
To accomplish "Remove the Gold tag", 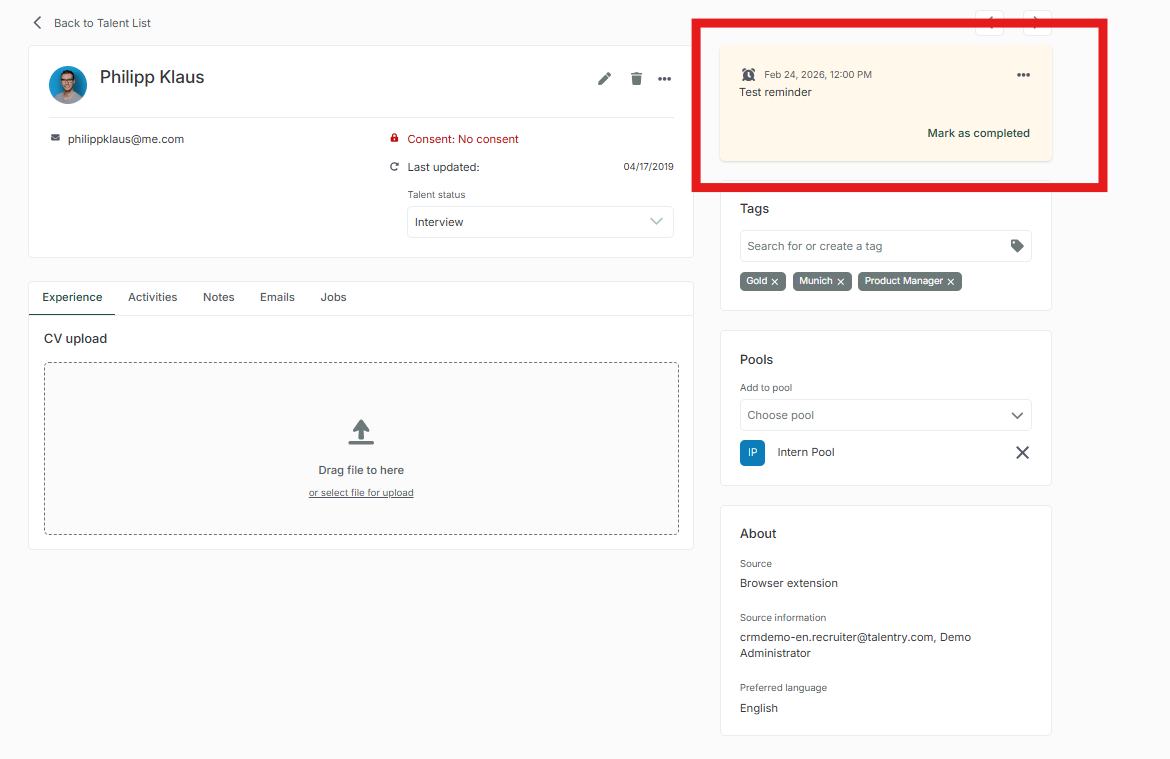I will 775,282.
